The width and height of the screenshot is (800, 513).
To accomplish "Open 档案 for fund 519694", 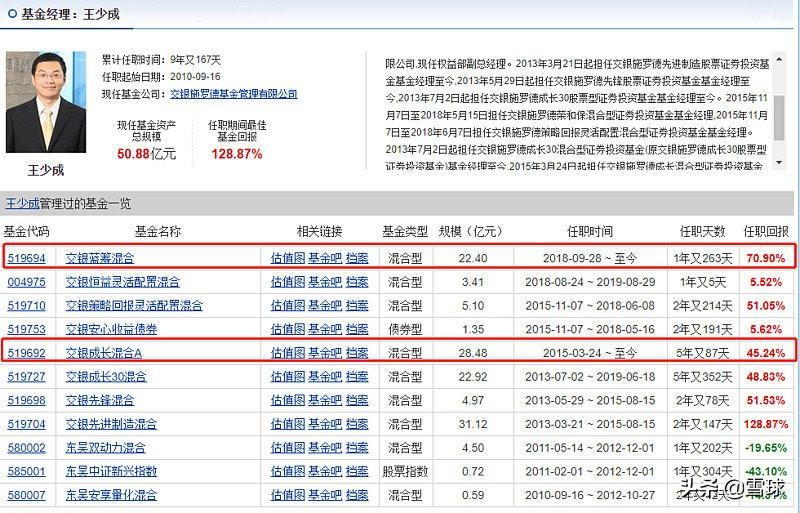I will coord(357,258).
